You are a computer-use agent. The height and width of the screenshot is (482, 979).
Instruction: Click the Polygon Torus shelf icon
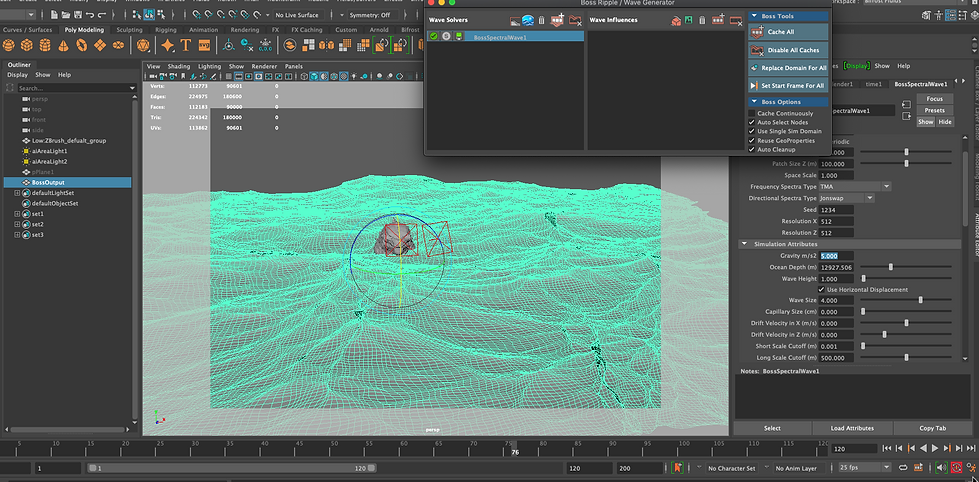[x=81, y=45]
